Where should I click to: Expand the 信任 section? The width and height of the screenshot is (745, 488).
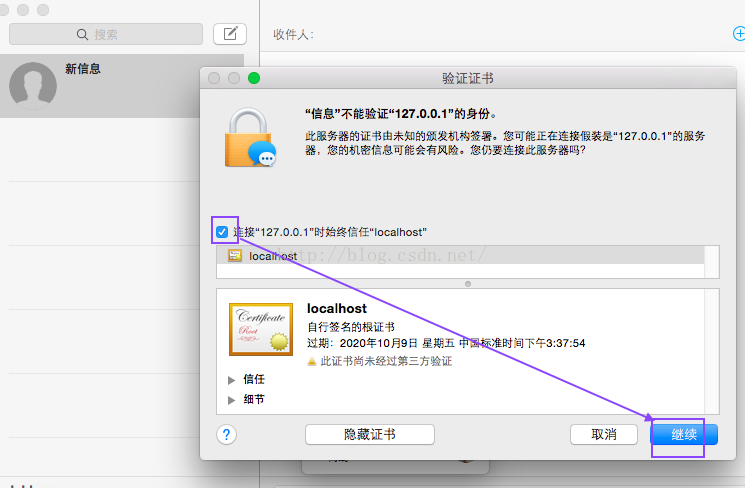(x=231, y=380)
